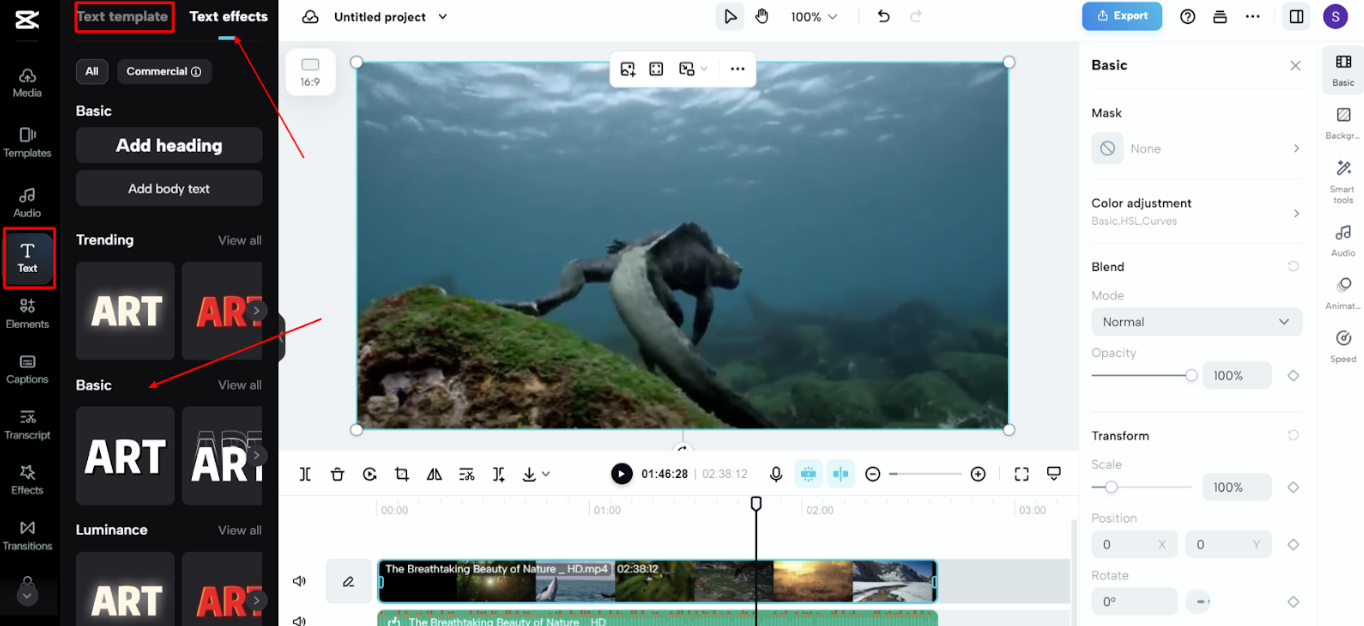Select the All filter chip

92,71
